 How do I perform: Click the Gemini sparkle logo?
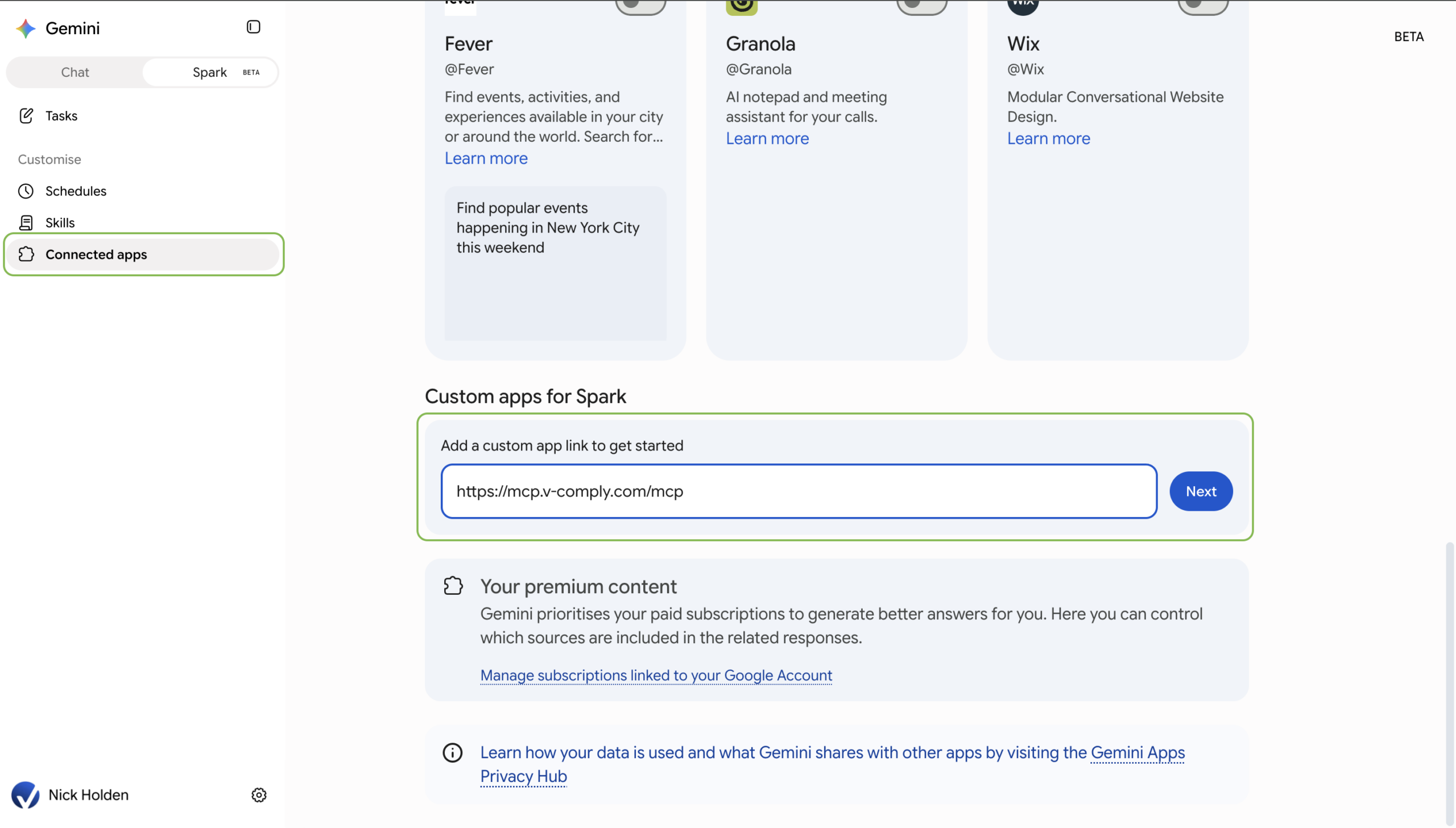[x=26, y=28]
